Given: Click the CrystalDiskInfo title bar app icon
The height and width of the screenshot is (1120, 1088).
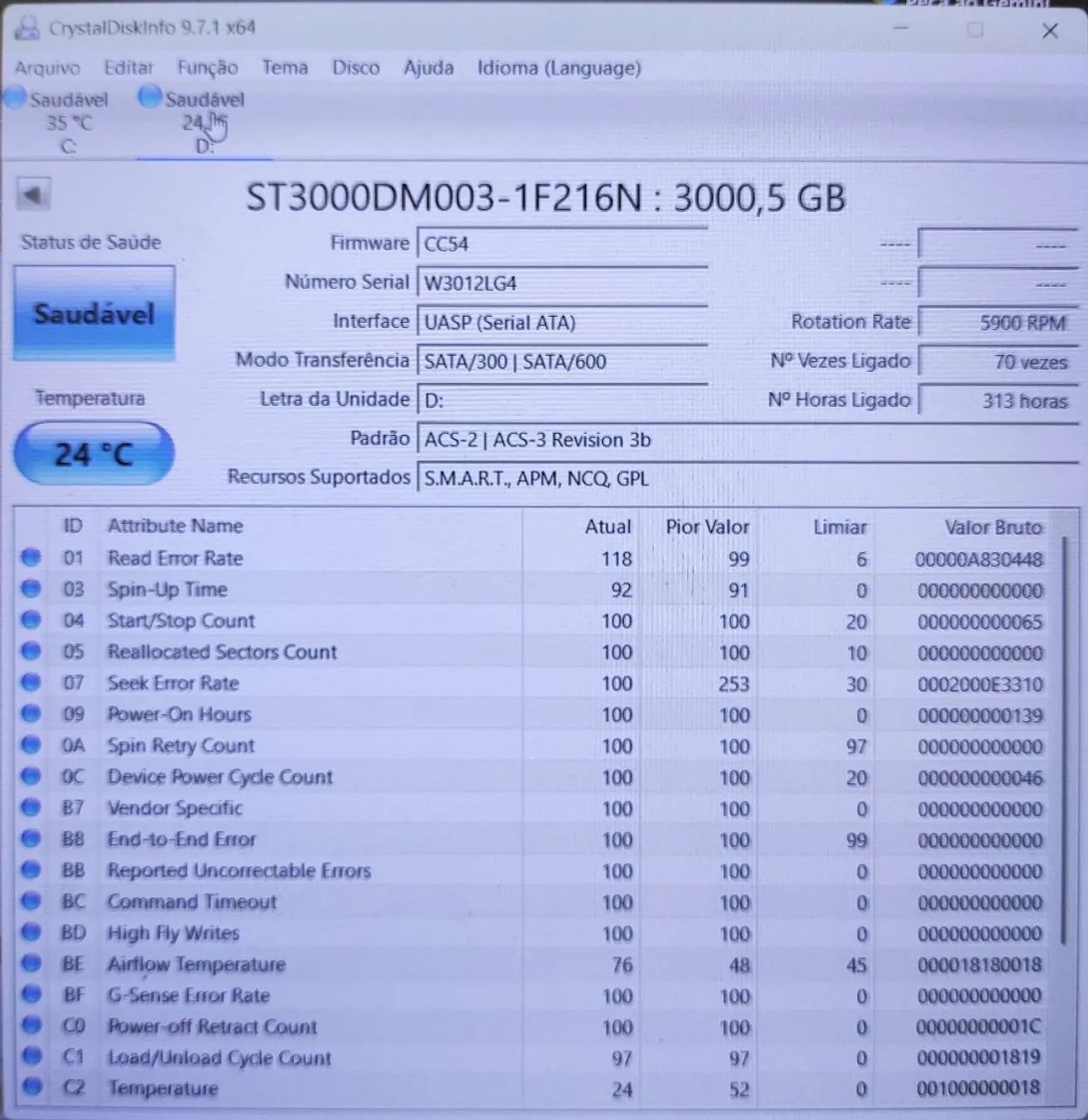Looking at the screenshot, I should click(27, 27).
